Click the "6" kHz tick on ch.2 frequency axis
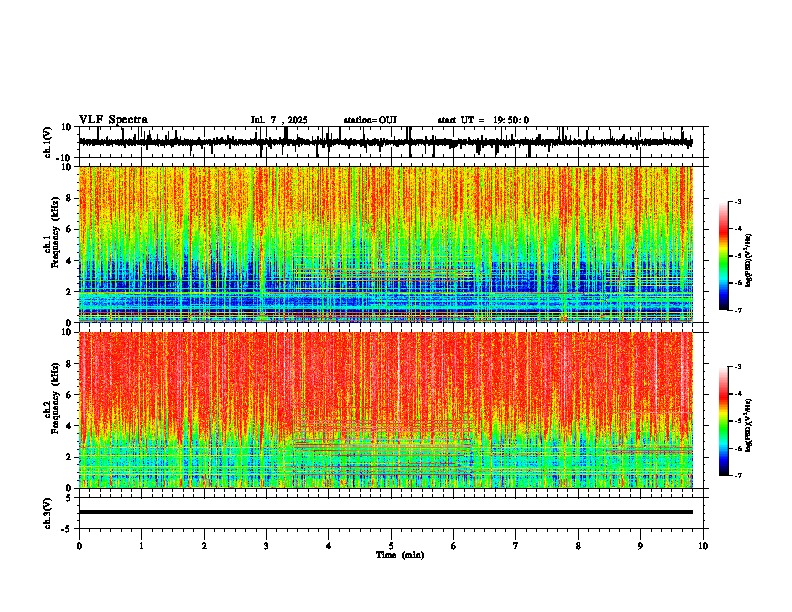 tap(70, 395)
